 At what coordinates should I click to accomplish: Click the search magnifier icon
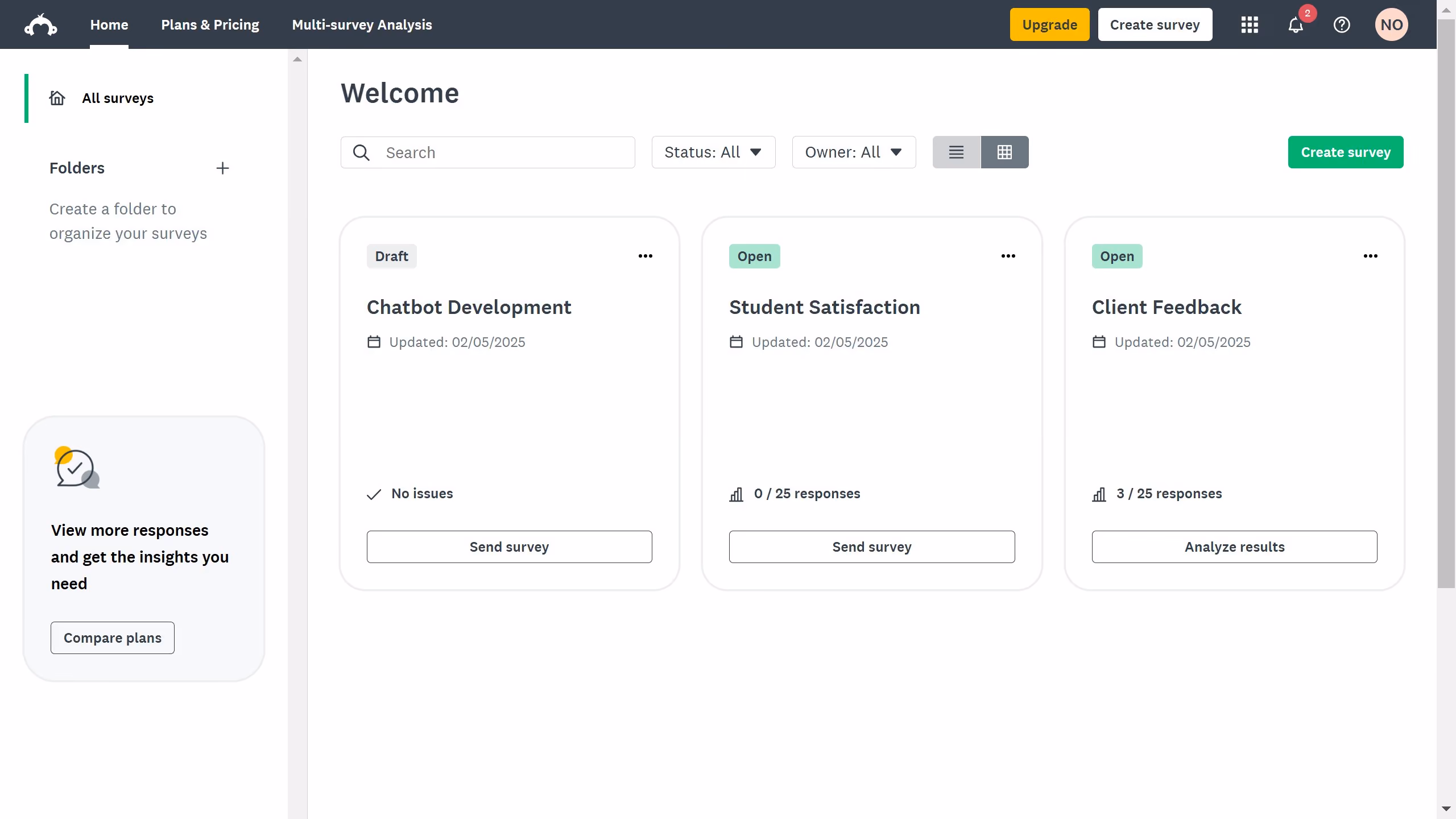361,152
